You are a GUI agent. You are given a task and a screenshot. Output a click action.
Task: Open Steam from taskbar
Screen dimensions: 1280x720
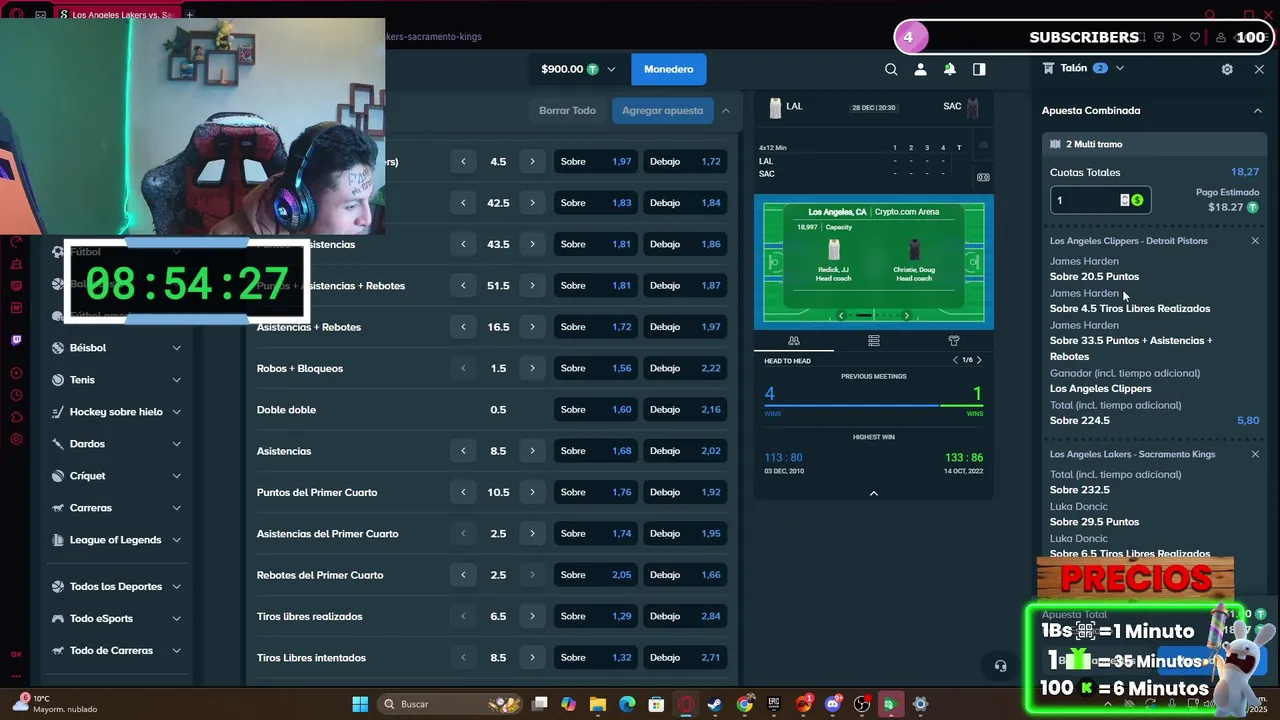pos(715,704)
